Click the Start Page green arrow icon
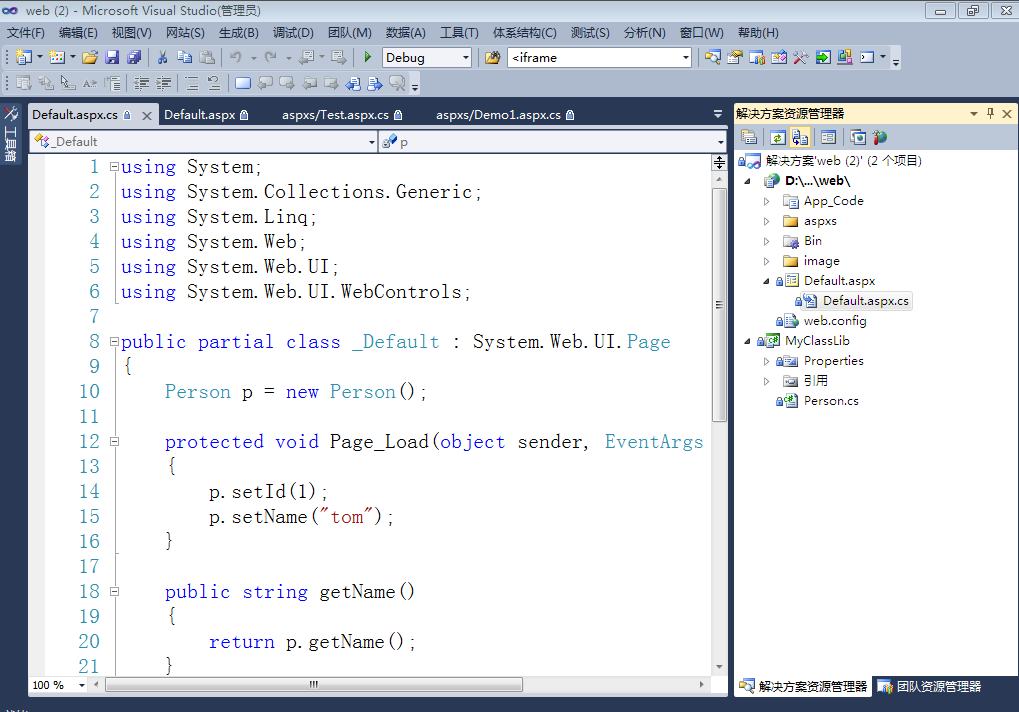 click(x=823, y=57)
